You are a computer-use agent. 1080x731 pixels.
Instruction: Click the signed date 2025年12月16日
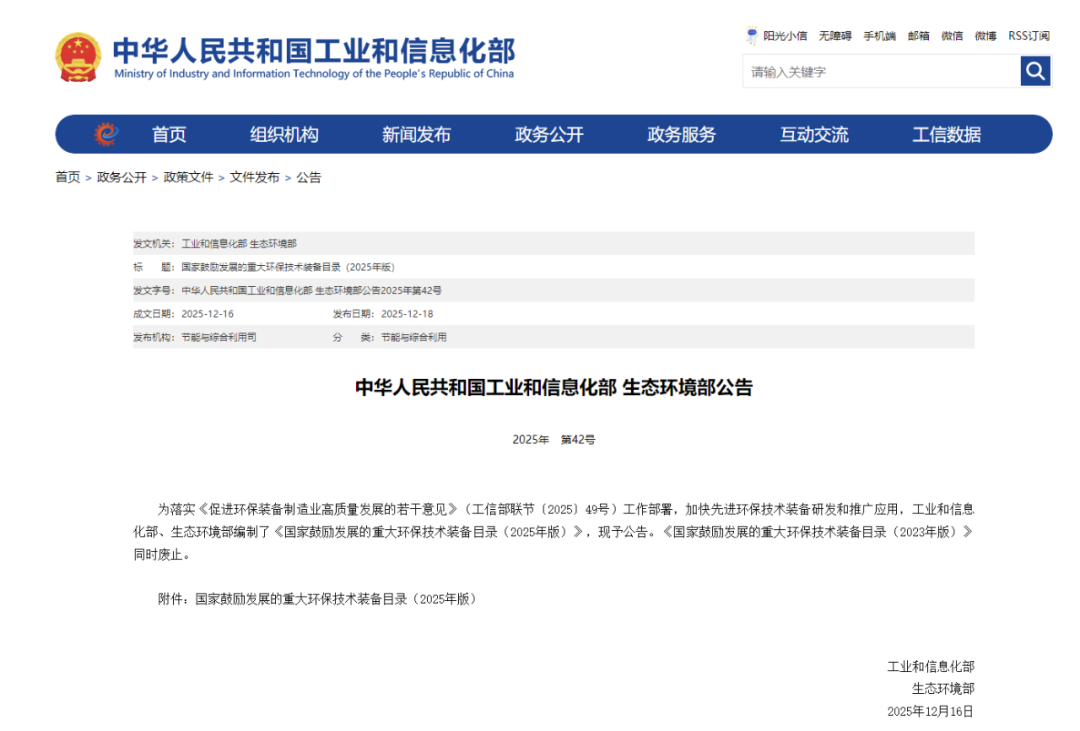coord(931,711)
